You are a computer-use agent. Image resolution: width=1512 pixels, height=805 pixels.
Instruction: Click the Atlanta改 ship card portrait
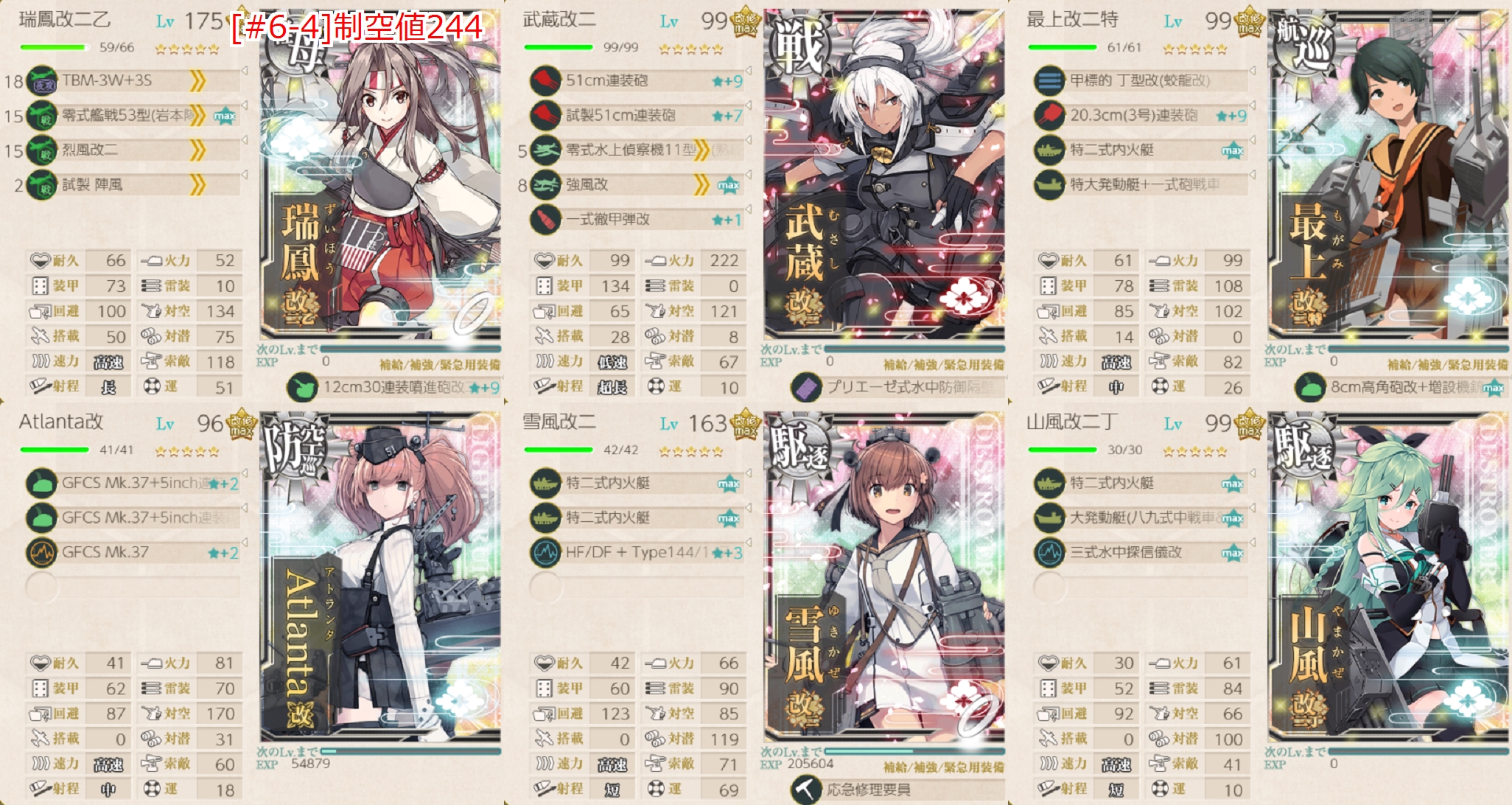coord(380,576)
